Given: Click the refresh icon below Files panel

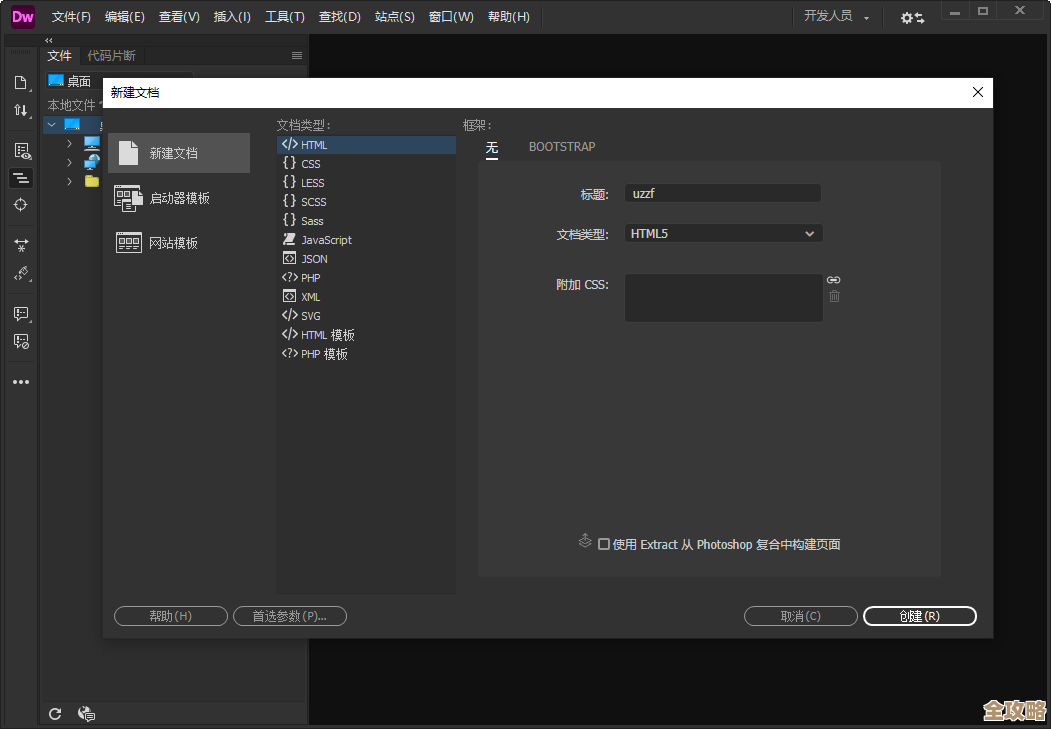Looking at the screenshot, I should pos(55,713).
